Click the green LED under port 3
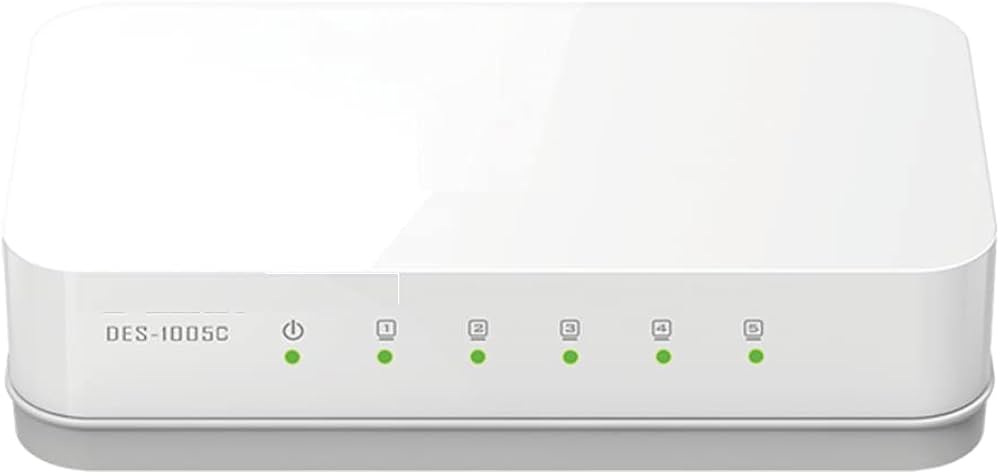 571,357
